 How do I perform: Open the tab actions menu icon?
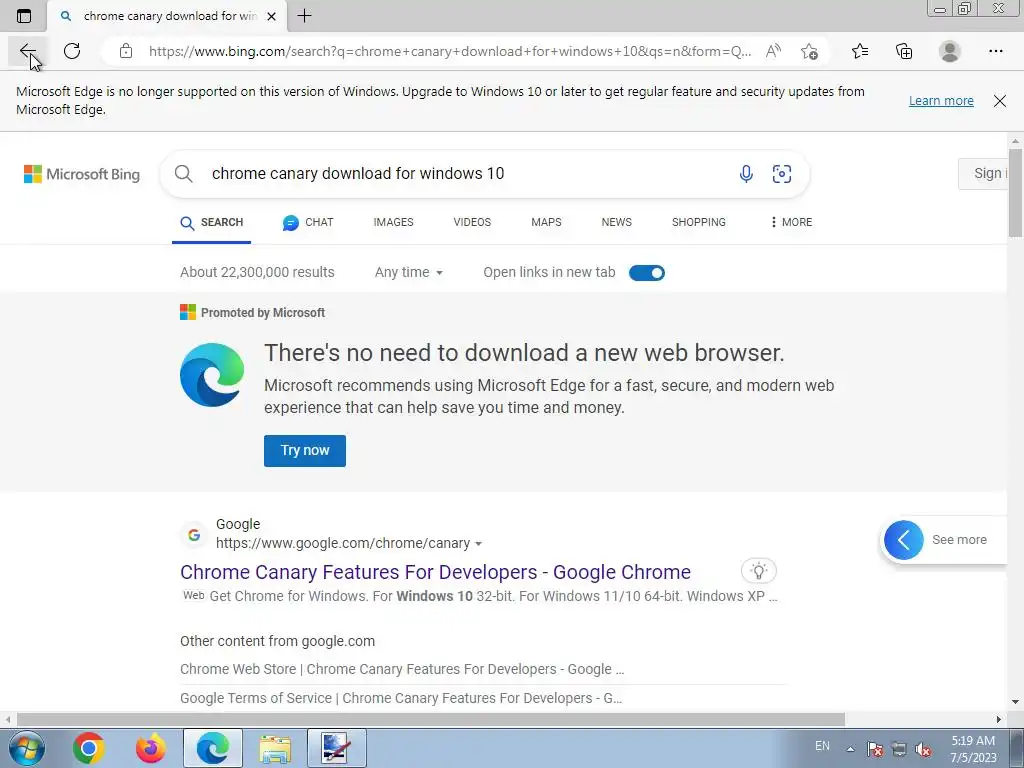click(x=24, y=16)
